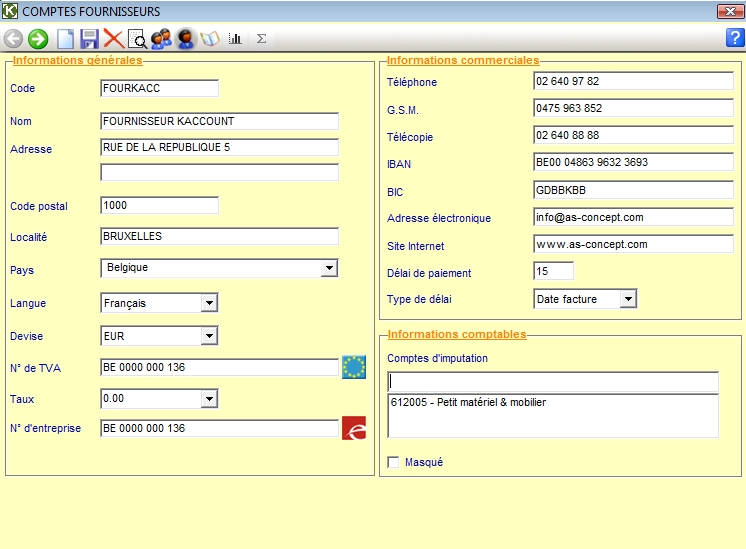Click the BIC field GDBBKBB
This screenshot has height=549, width=746.
point(633,190)
